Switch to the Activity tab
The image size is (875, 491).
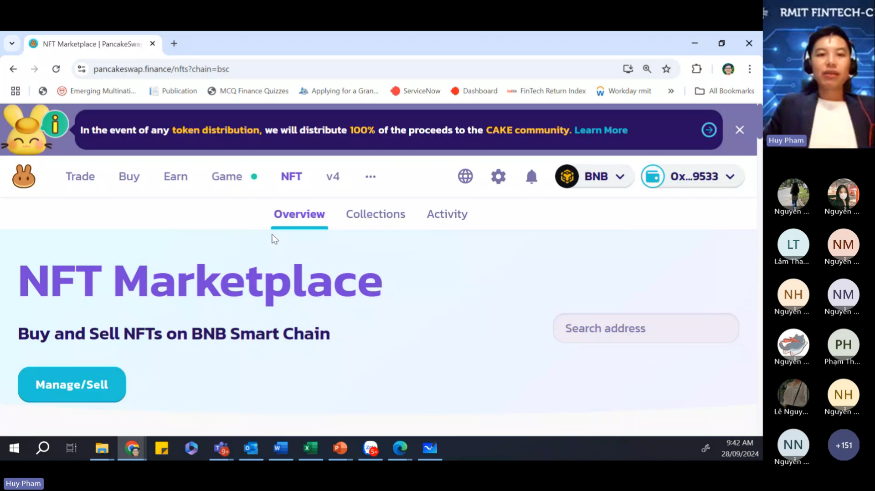coord(447,214)
